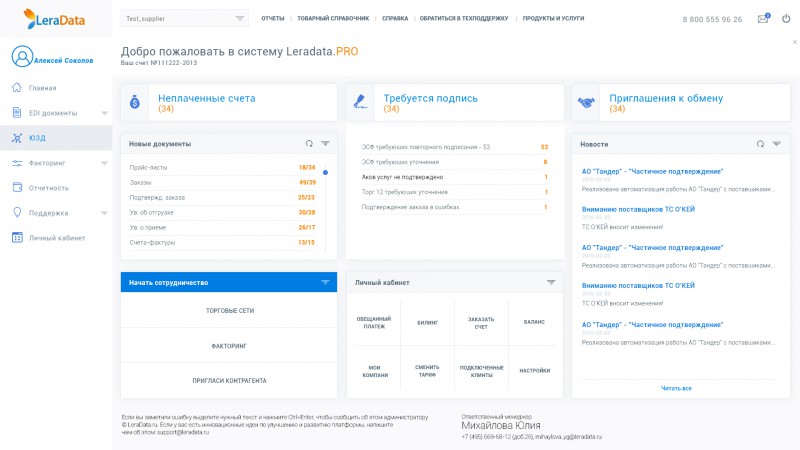The height and width of the screenshot is (450, 800).
Task: Click СМЕНИТЬ ТАРИФ tile
Action: (x=428, y=371)
